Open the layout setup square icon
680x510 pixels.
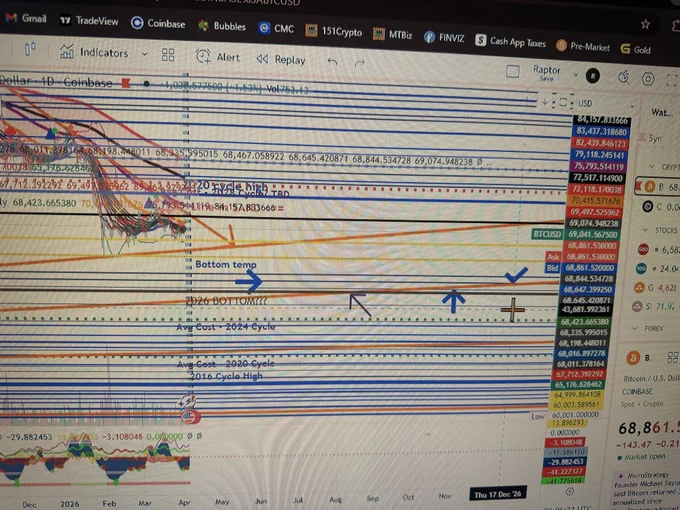pyautogui.click(x=513, y=71)
